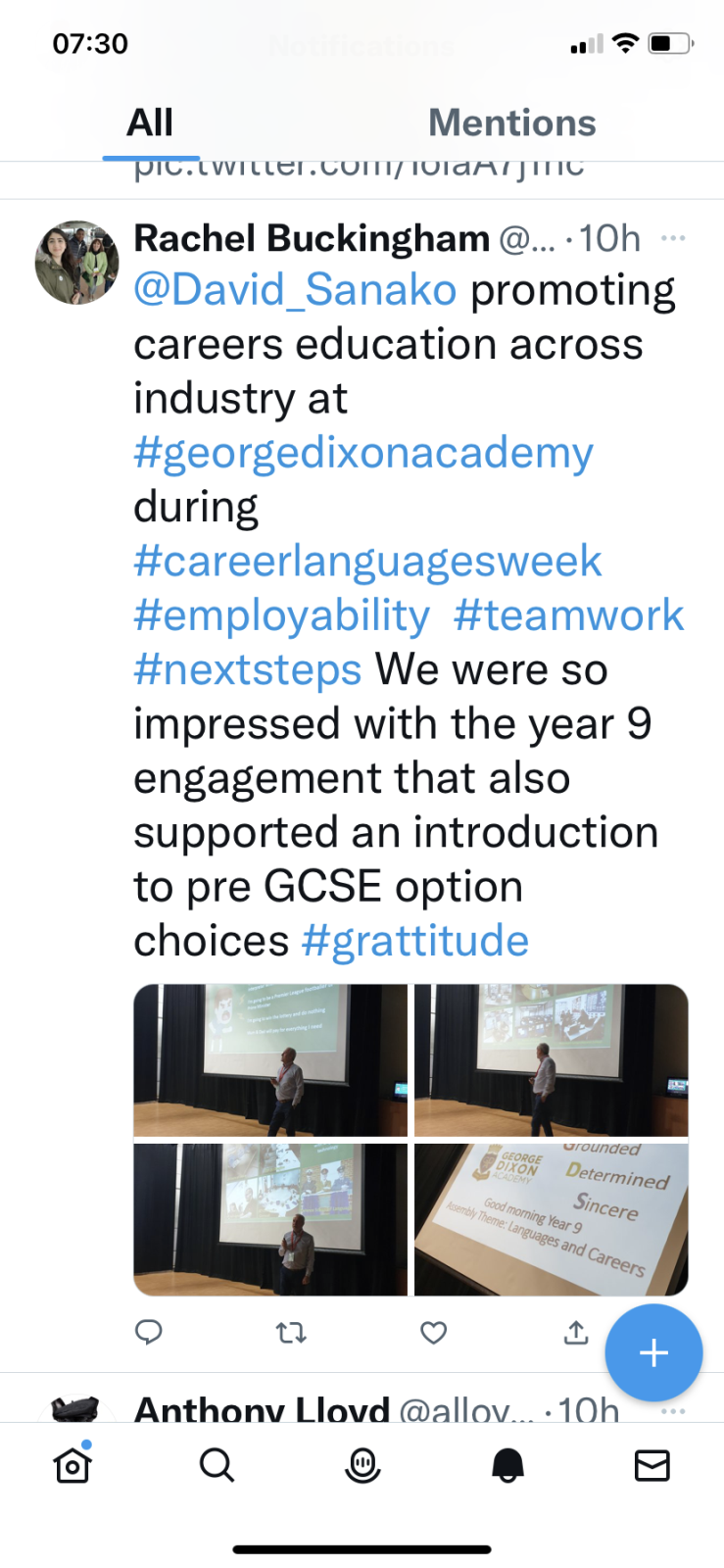Image resolution: width=724 pixels, height=1568 pixels.
Task: Open the top-left presentation photo
Action: [x=270, y=1059]
